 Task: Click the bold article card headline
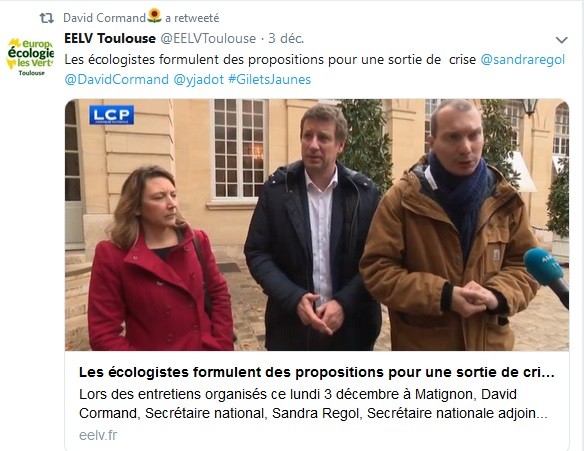[317, 372]
